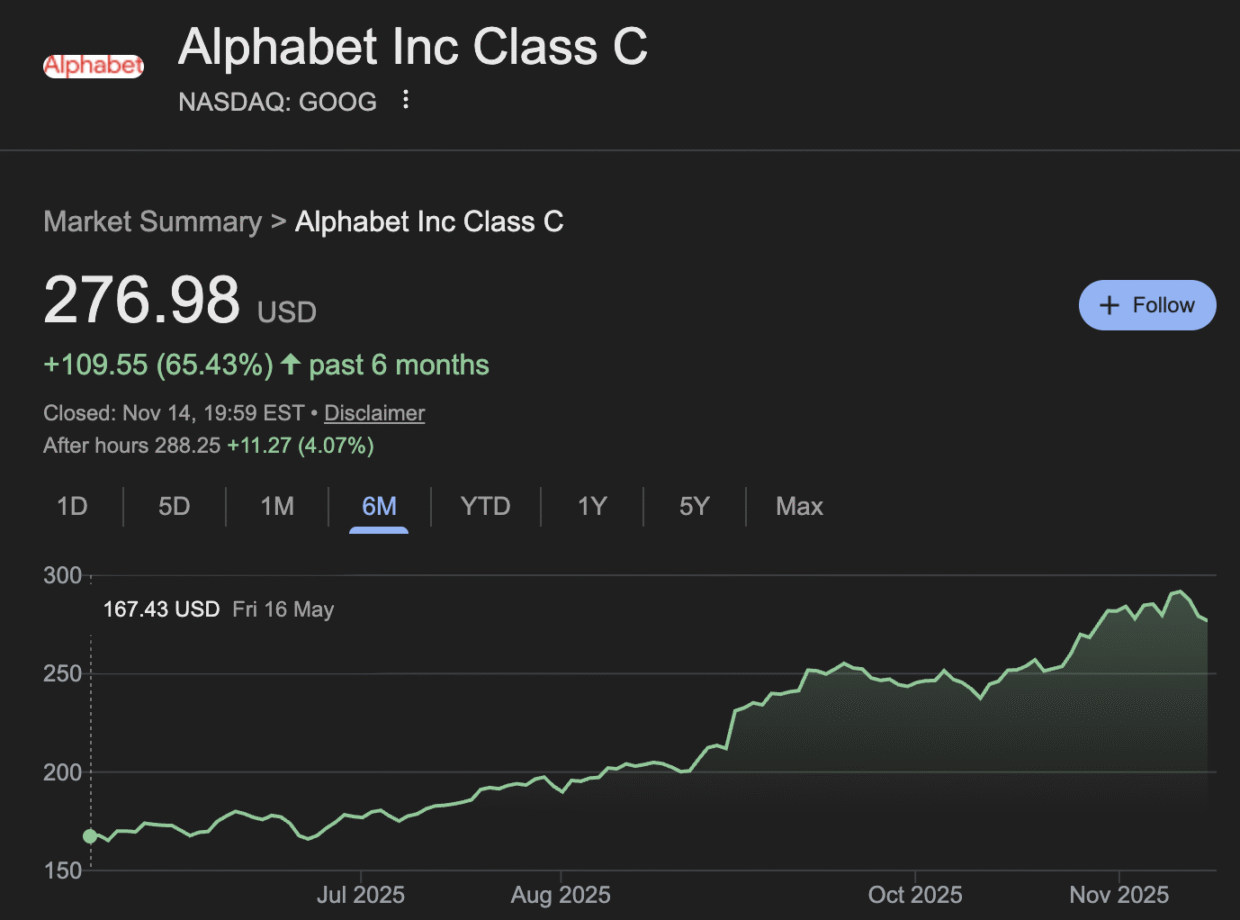Show Max price history
This screenshot has height=920, width=1240.
click(x=799, y=507)
